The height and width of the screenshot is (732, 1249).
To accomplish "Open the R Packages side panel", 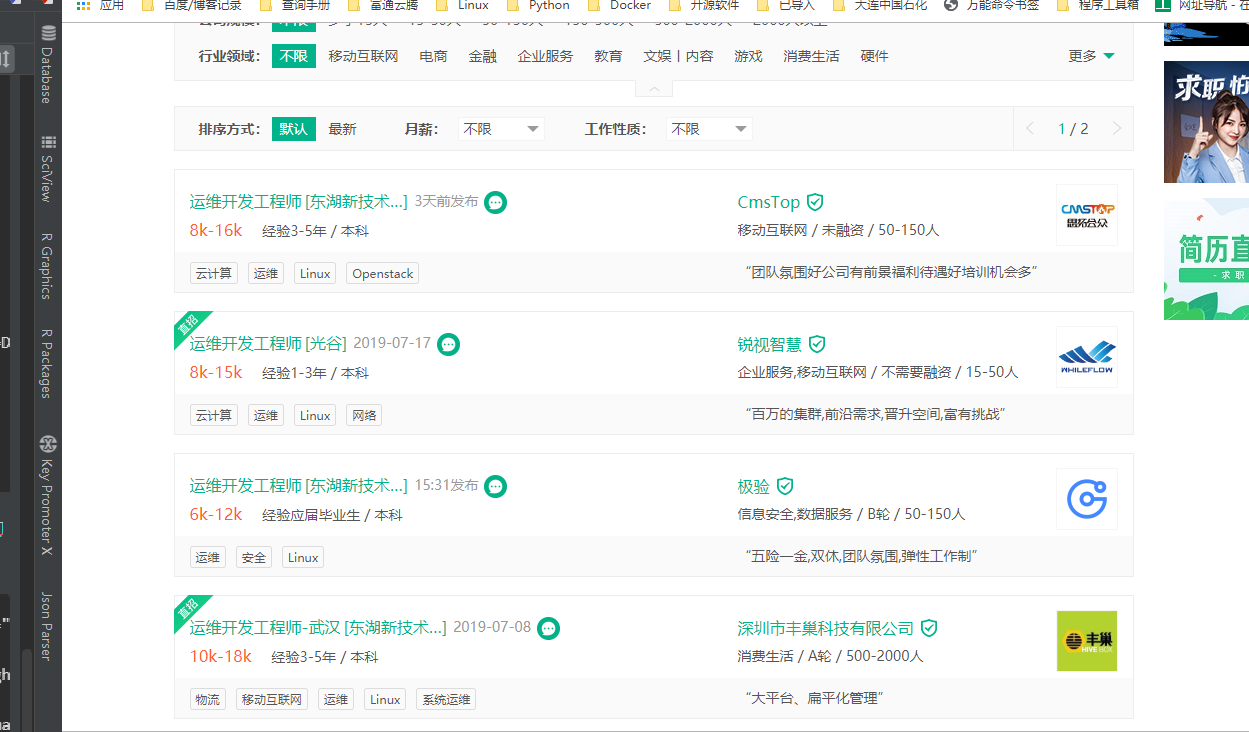I will (x=47, y=364).
